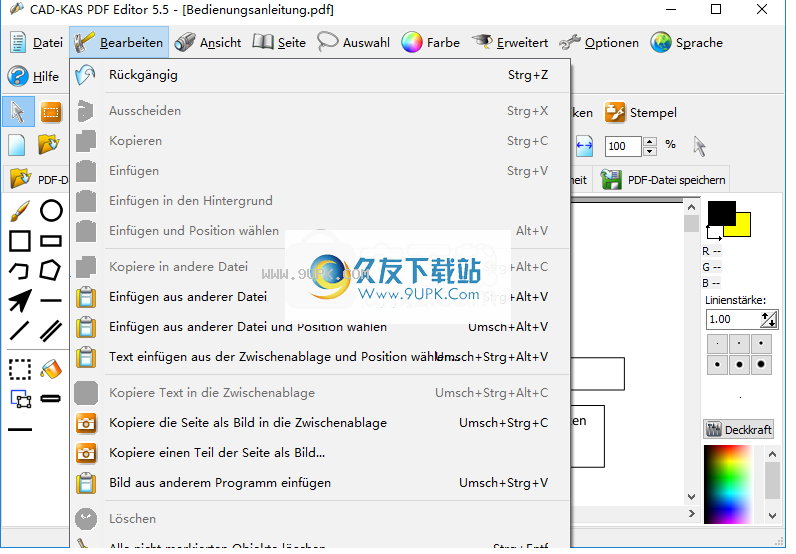Select the horizontal line tool

(x=51, y=301)
